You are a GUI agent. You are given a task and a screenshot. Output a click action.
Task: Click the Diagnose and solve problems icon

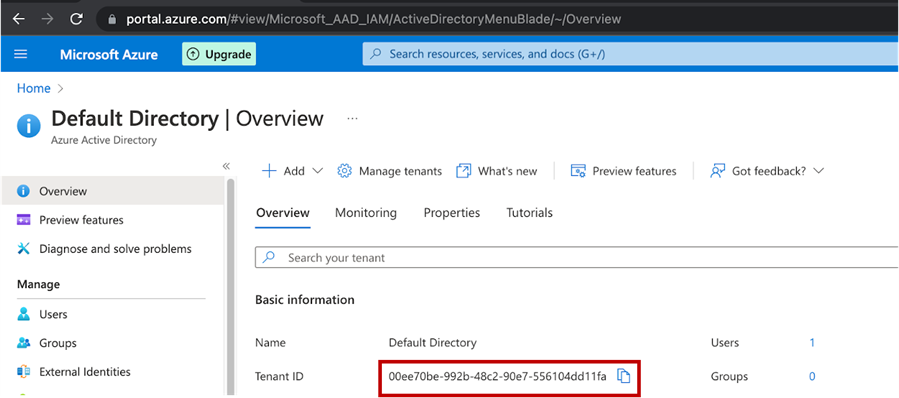[24, 249]
